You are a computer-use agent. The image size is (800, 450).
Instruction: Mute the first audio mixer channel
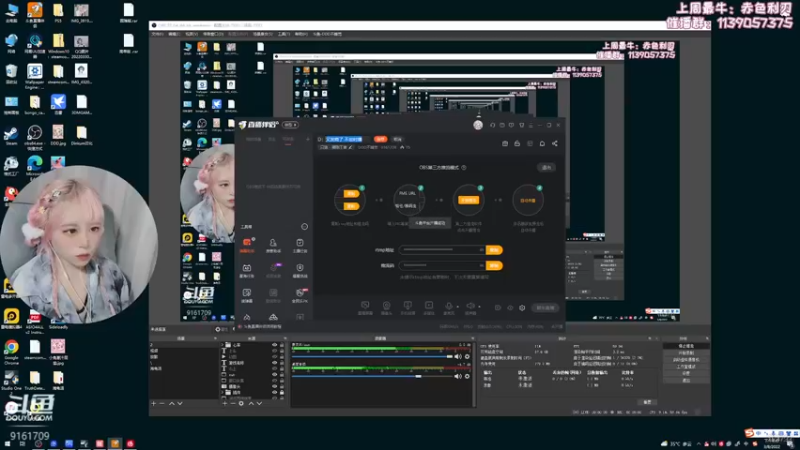[458, 357]
